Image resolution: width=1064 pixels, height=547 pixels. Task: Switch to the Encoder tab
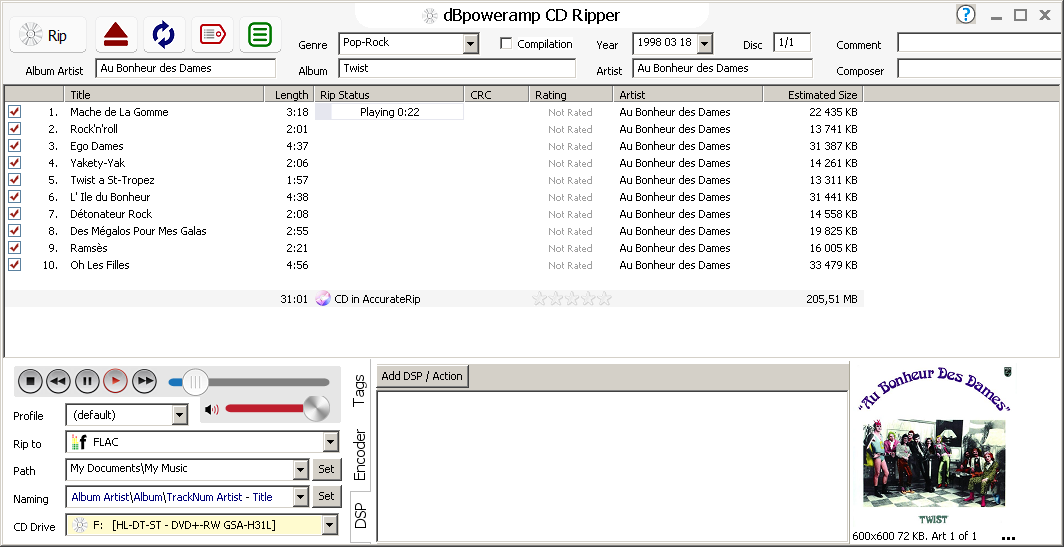point(360,454)
